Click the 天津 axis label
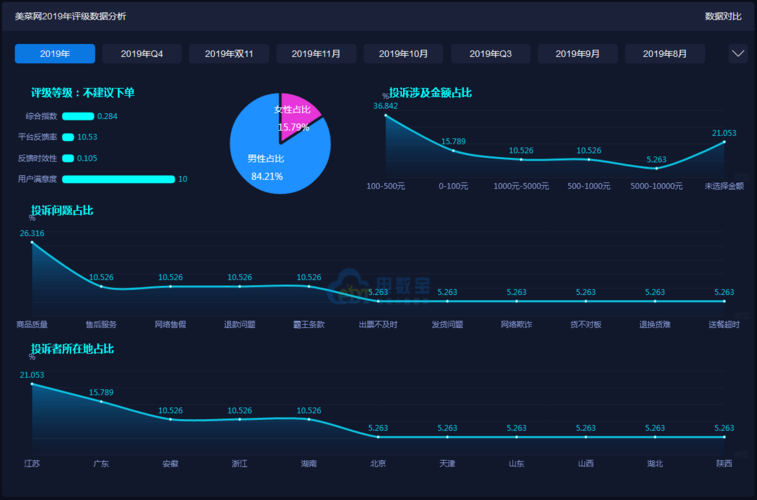This screenshot has height=500, width=757. pyautogui.click(x=447, y=464)
